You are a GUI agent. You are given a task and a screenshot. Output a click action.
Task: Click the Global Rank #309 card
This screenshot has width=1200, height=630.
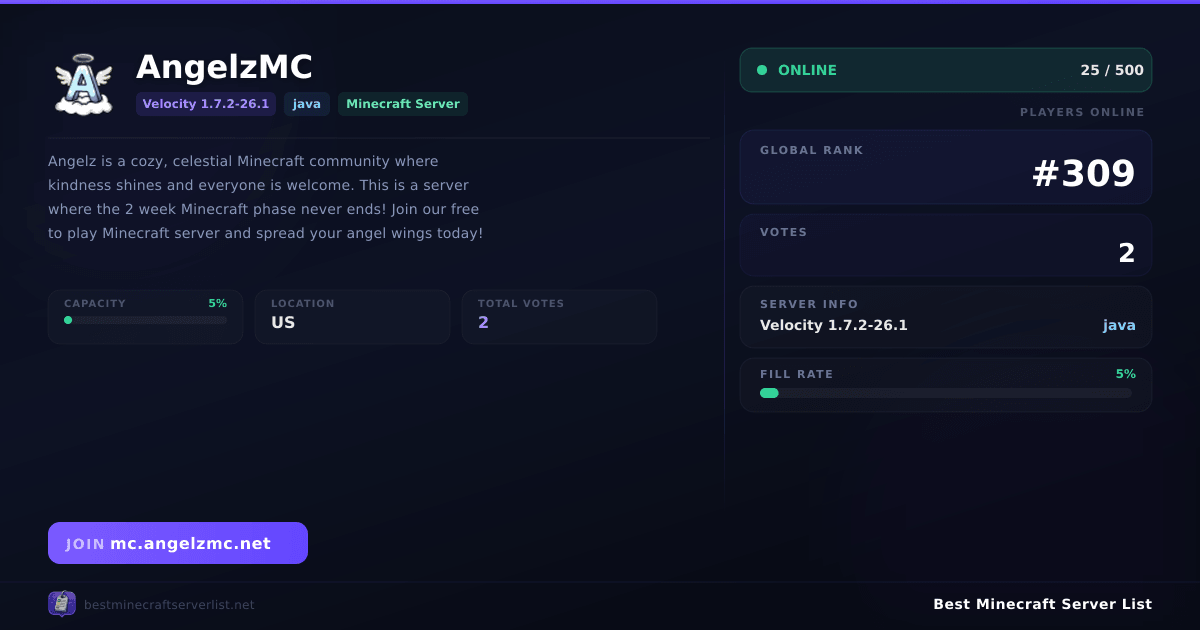point(946,167)
